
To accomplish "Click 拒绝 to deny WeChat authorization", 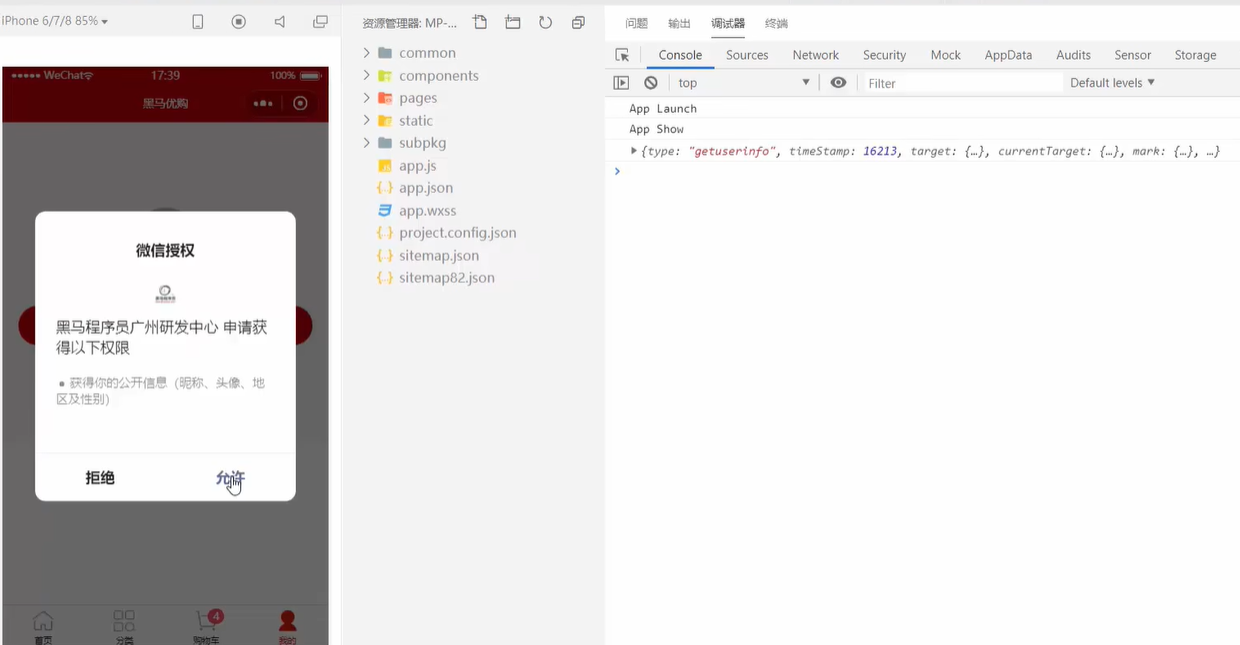I will point(100,478).
